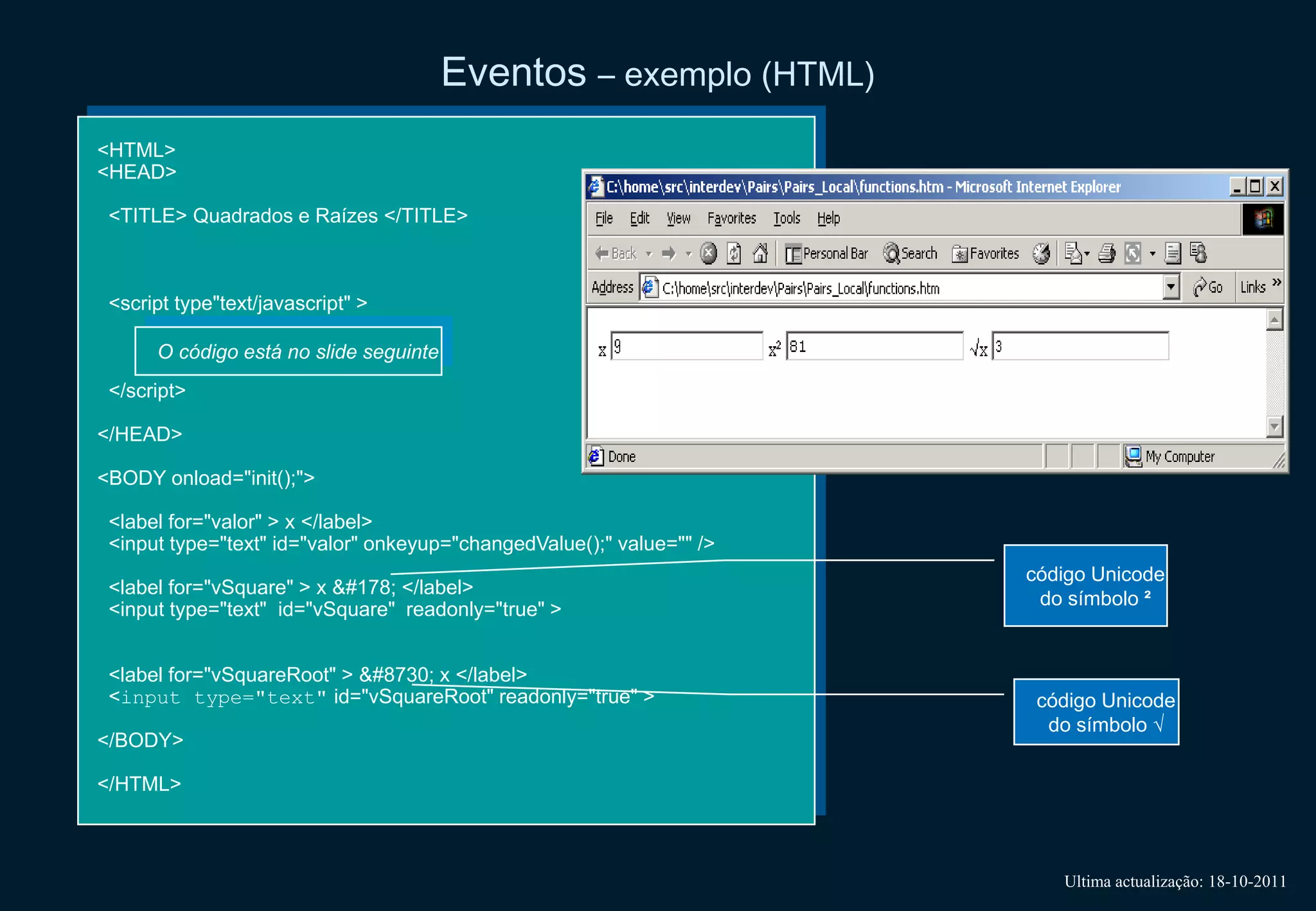The width and height of the screenshot is (1316, 911).
Task: Expand the Mail dropdown arrow
Action: pos(1087,254)
